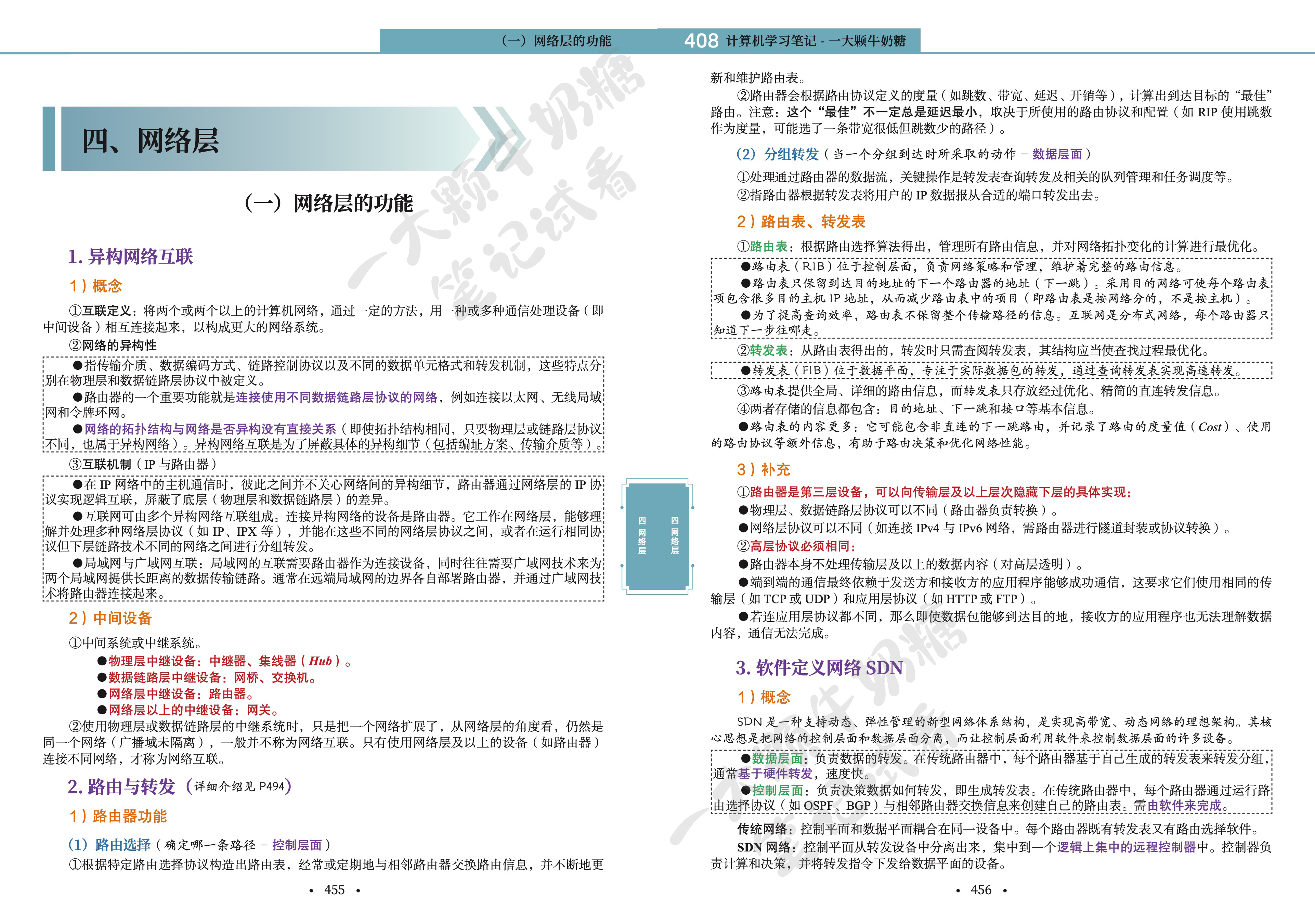Click the purple phrase '逻辑上集中的远程控制器'
This screenshot has height=924, width=1315.
click(1126, 847)
